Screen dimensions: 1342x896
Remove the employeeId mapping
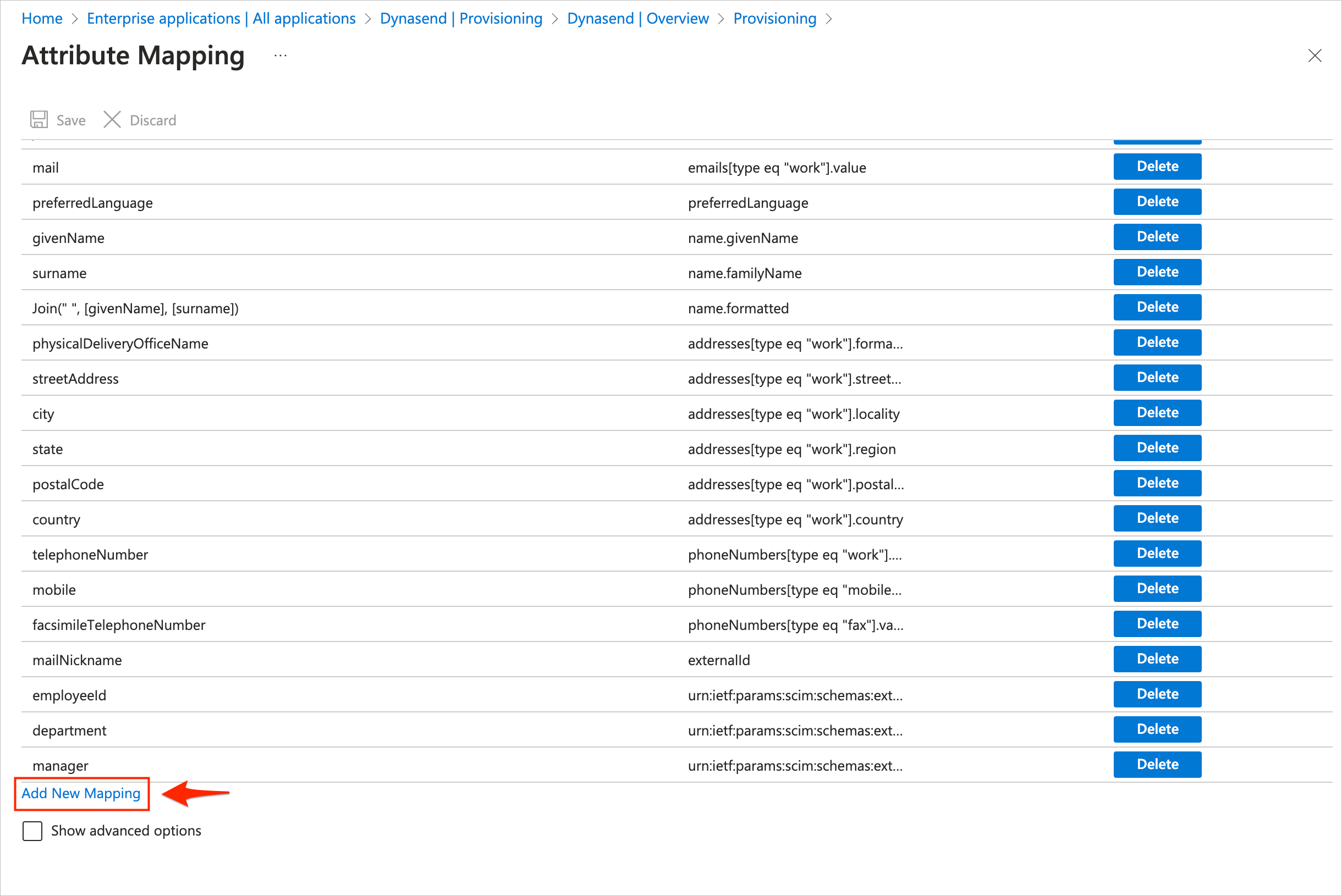pos(1157,694)
